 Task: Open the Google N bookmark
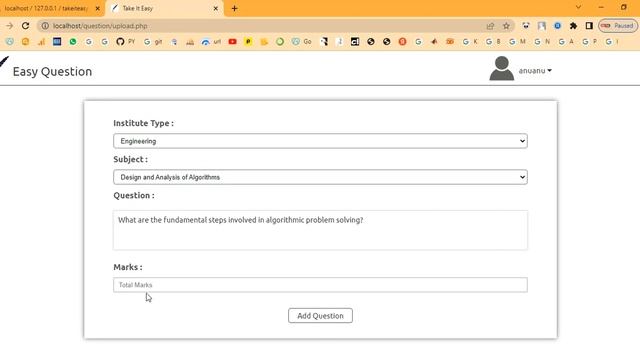(542, 42)
